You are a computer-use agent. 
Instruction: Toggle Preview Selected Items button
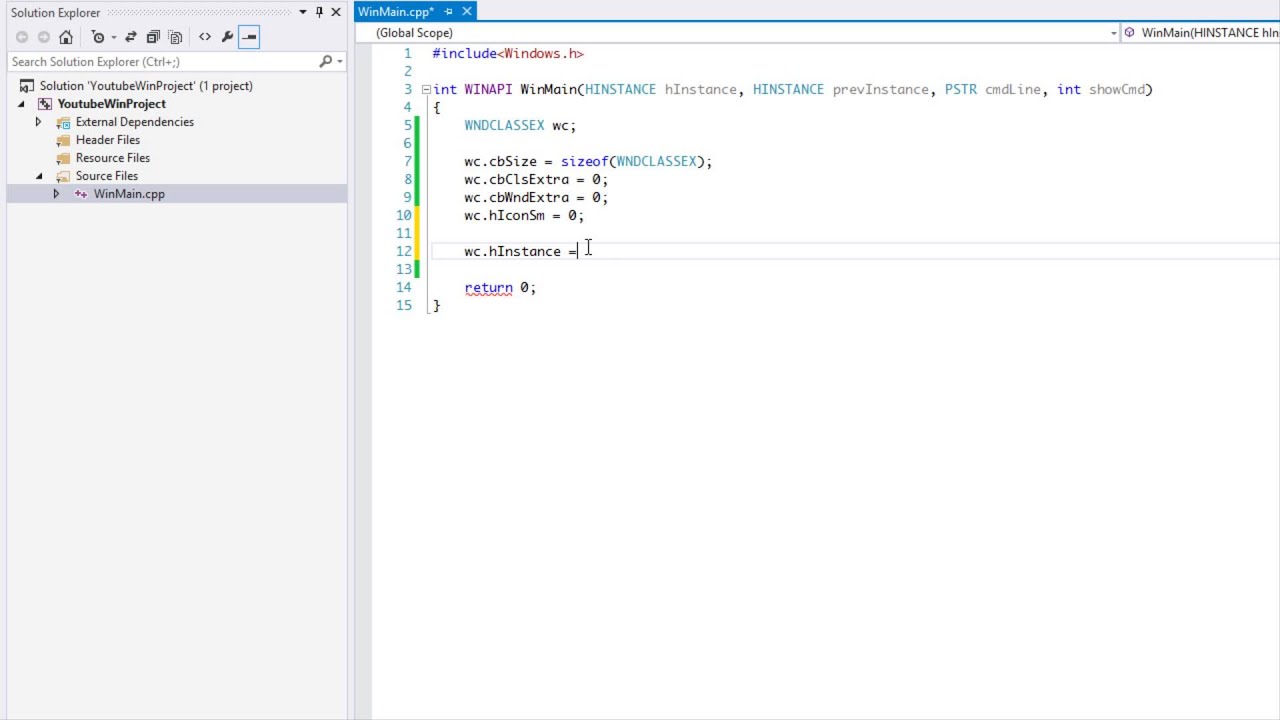pos(249,37)
